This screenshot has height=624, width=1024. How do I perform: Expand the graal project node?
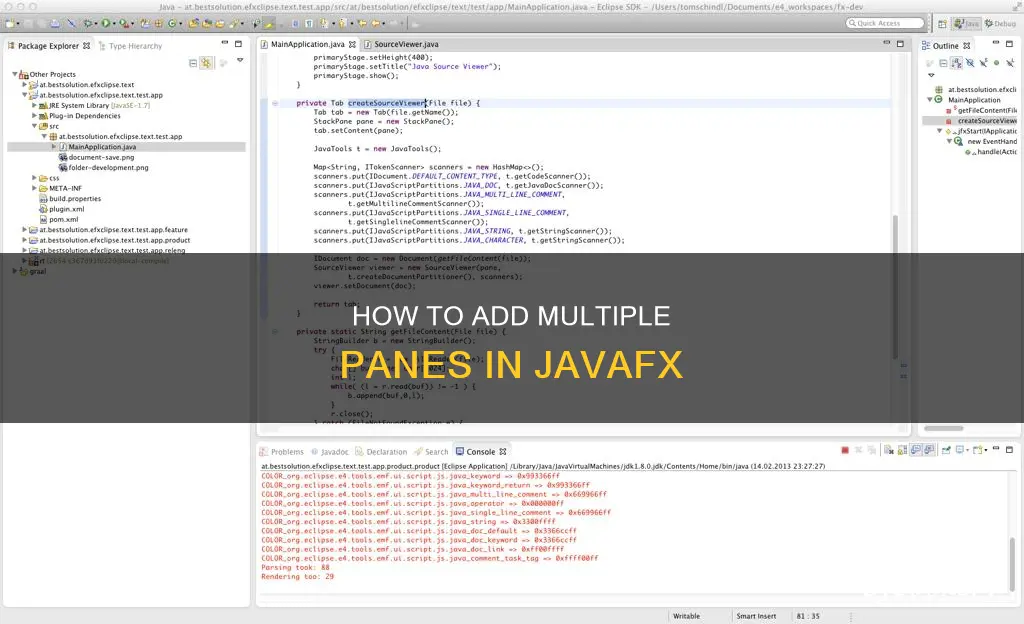[15, 271]
